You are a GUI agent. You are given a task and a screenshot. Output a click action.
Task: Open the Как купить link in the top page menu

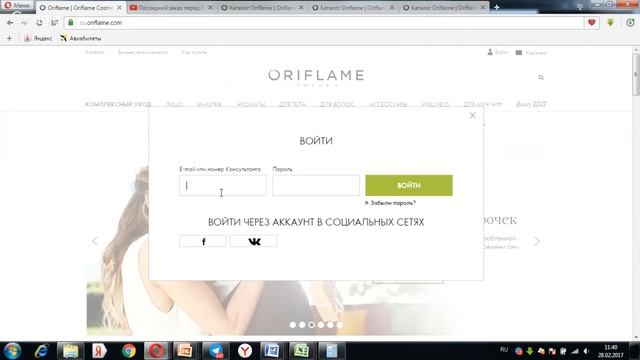(x=194, y=52)
